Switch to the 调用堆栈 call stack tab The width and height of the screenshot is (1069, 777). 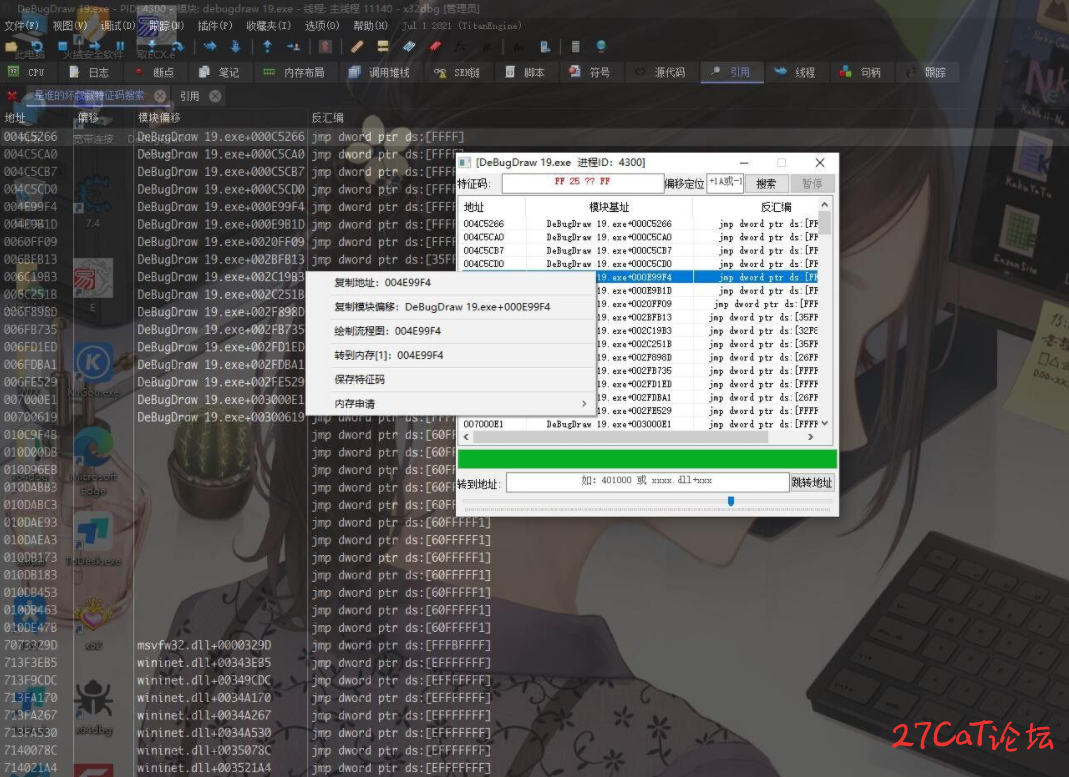(x=380, y=72)
